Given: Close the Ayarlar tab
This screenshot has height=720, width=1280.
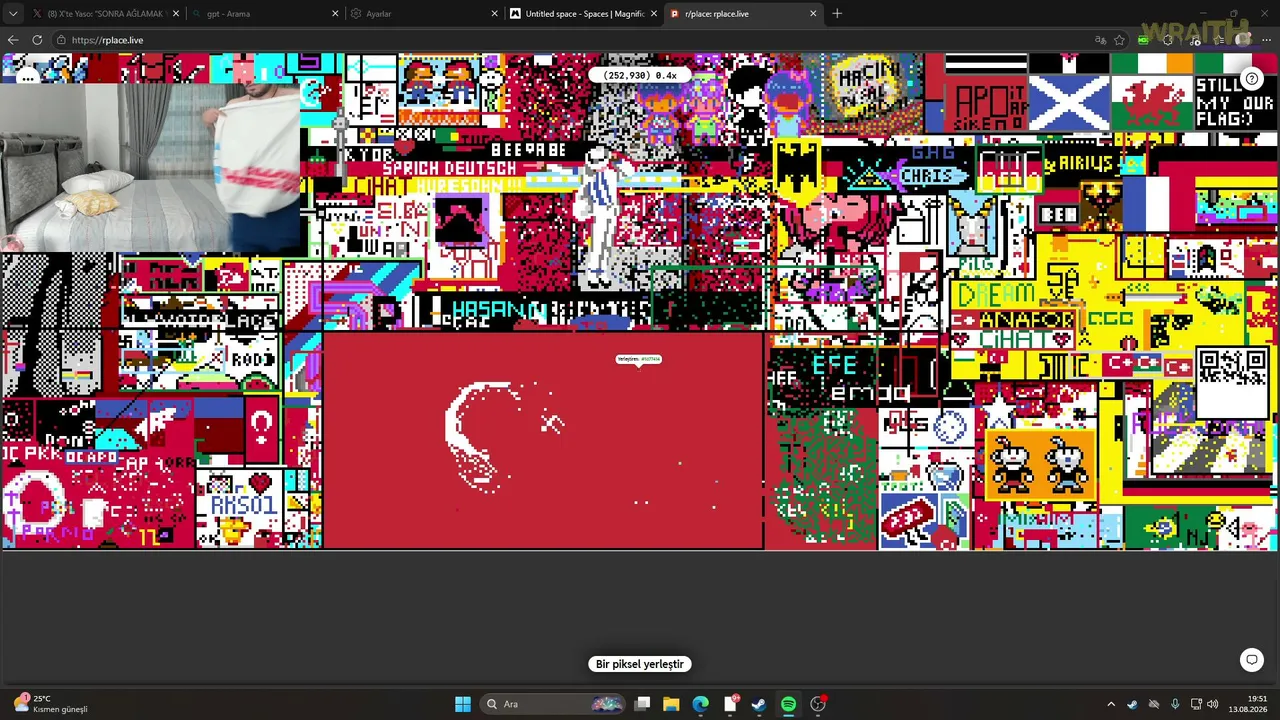Looking at the screenshot, I should point(494,14).
